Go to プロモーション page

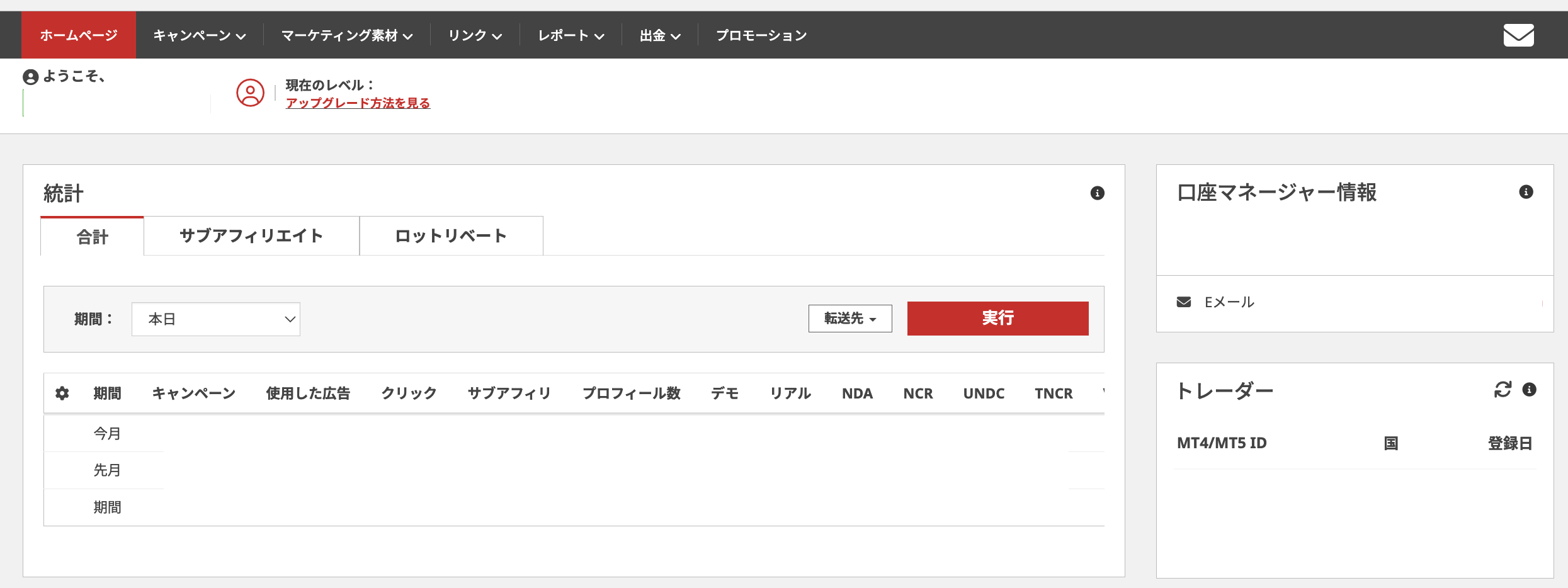pyautogui.click(x=761, y=36)
